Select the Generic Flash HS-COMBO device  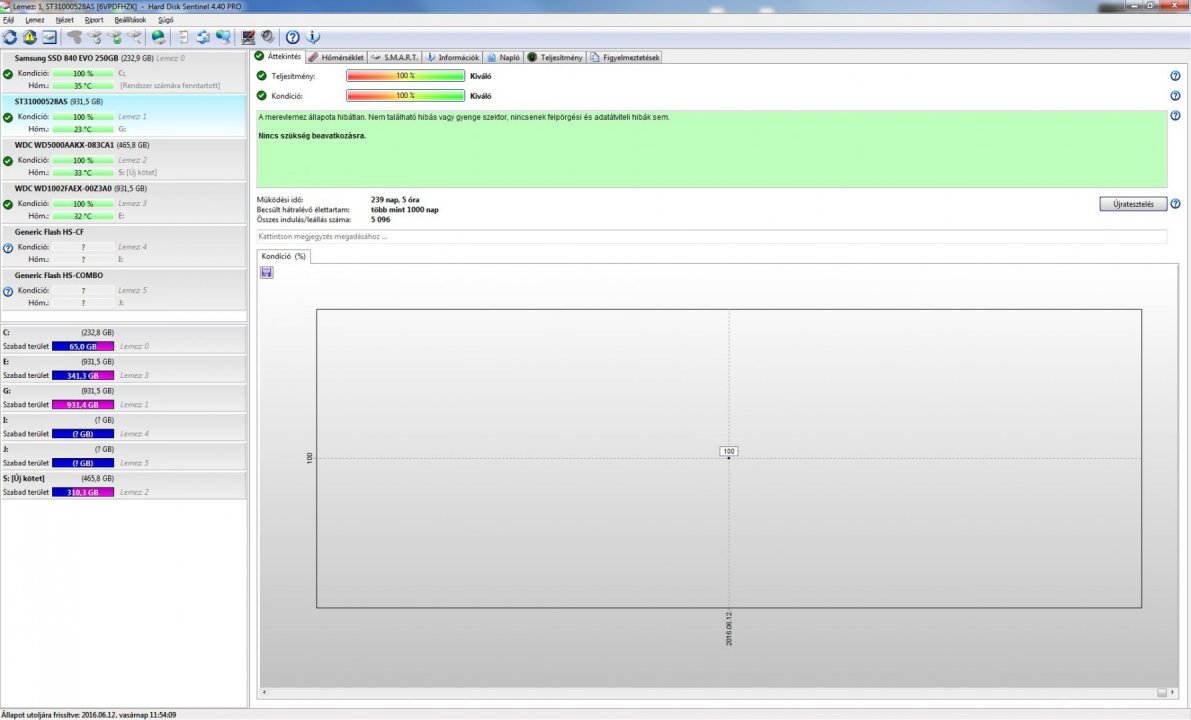(123, 288)
